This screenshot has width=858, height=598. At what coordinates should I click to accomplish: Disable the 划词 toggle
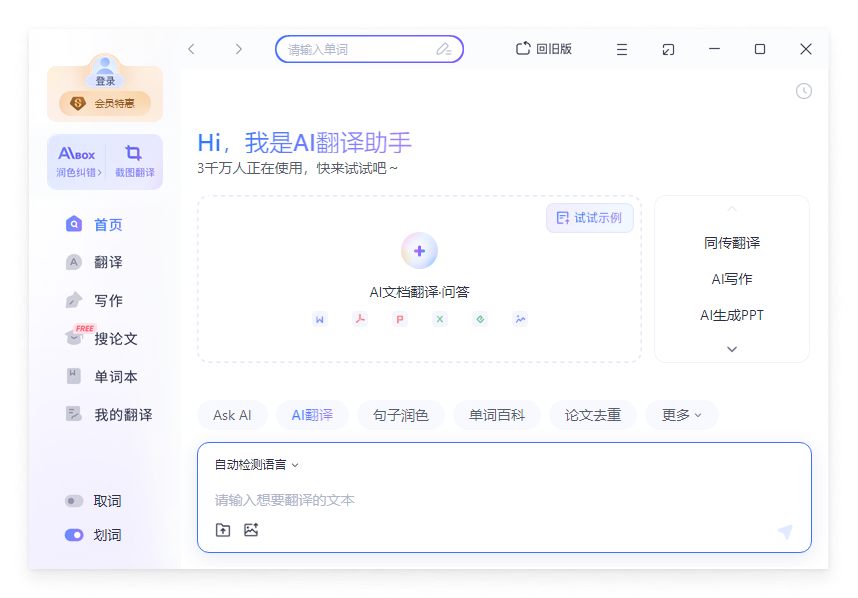(x=73, y=535)
